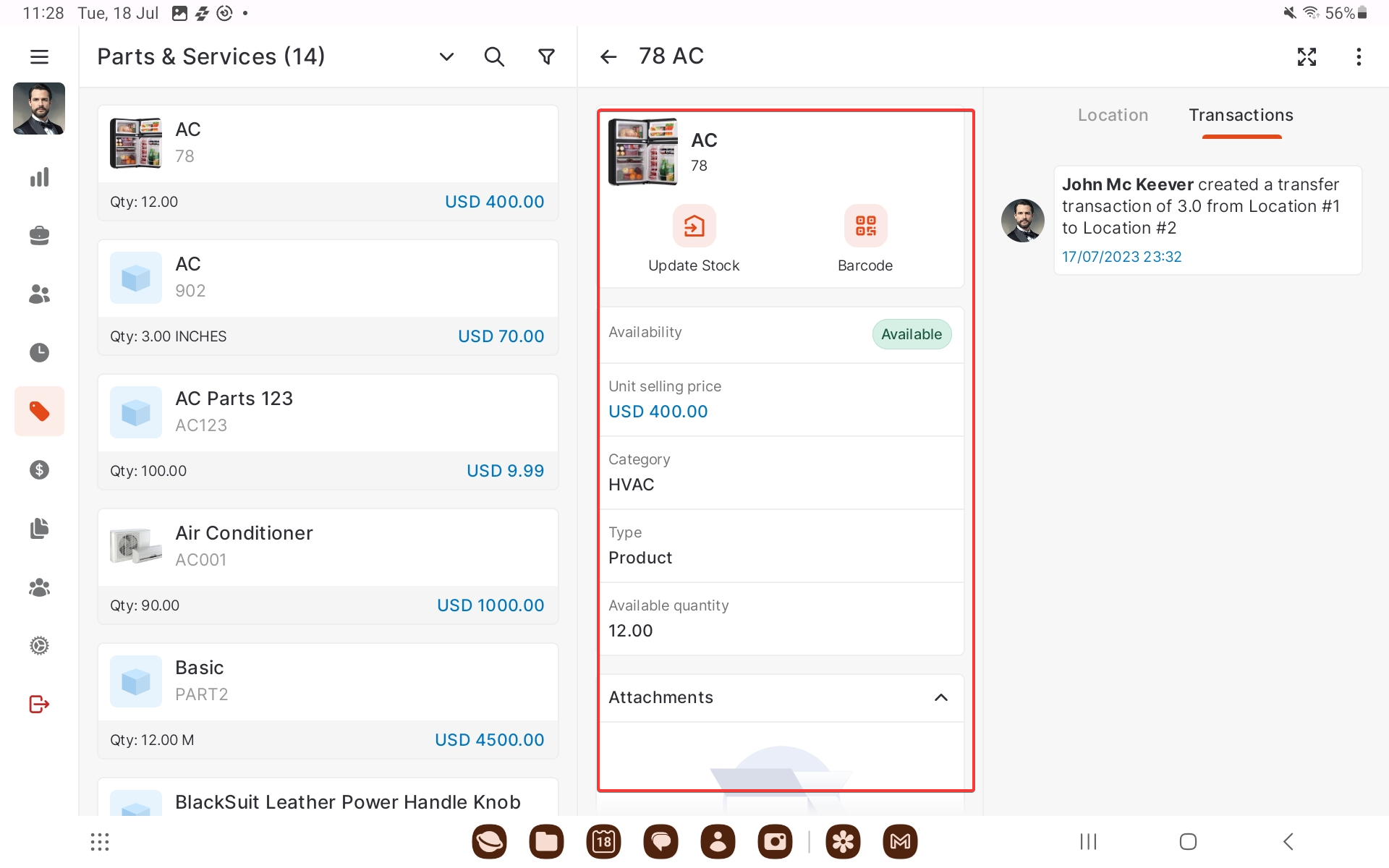Open the search for parts list
This screenshot has height=868, width=1389.
pos(494,56)
